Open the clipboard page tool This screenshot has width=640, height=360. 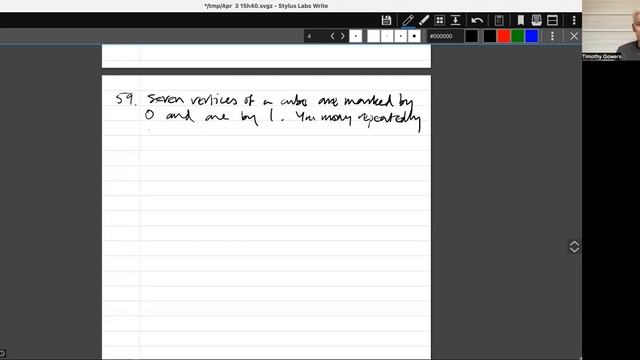point(499,20)
